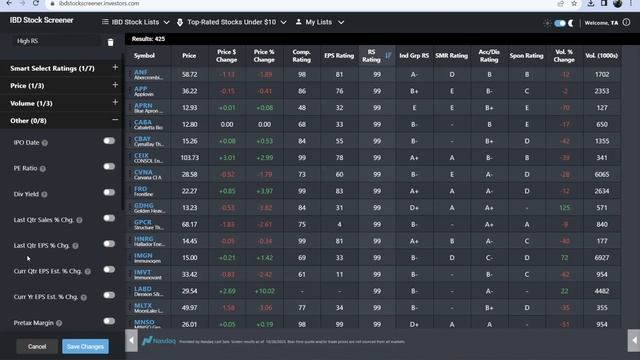Click the browser profile avatar icon
This screenshot has width=640, height=360.
(618, 4)
